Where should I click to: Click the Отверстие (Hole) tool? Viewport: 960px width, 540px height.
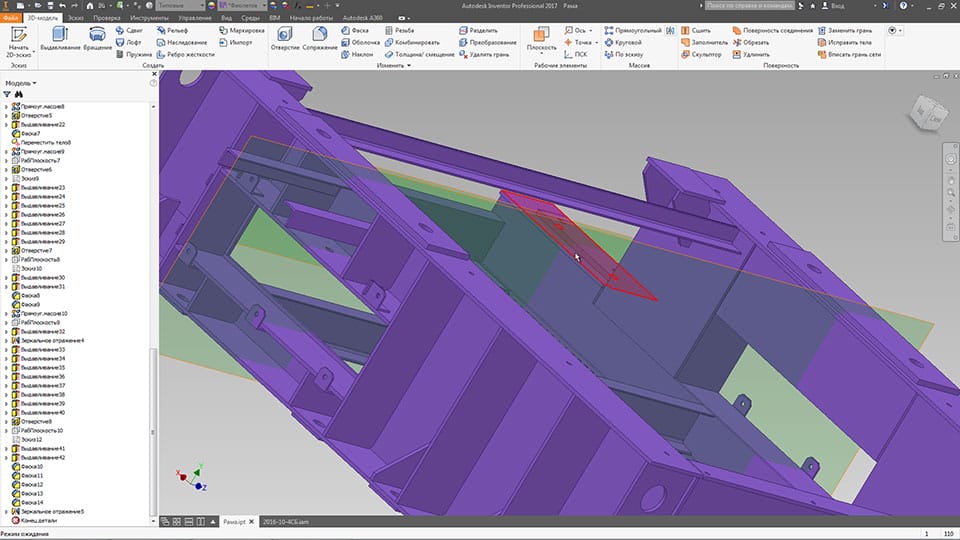pyautogui.click(x=285, y=38)
